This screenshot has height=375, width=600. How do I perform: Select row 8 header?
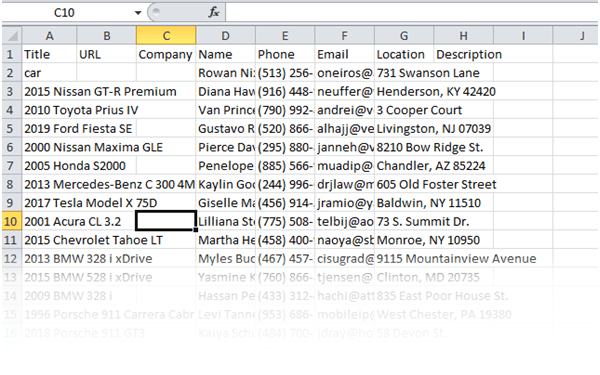coord(12,184)
